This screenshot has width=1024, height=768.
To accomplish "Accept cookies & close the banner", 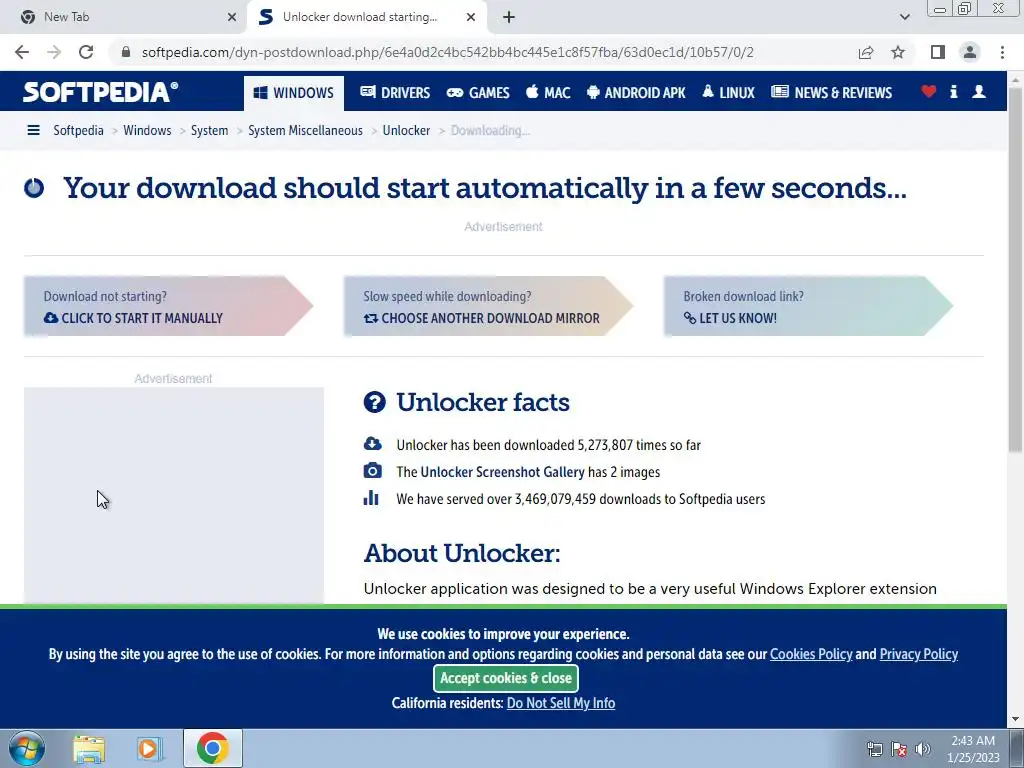I will click(x=506, y=678).
